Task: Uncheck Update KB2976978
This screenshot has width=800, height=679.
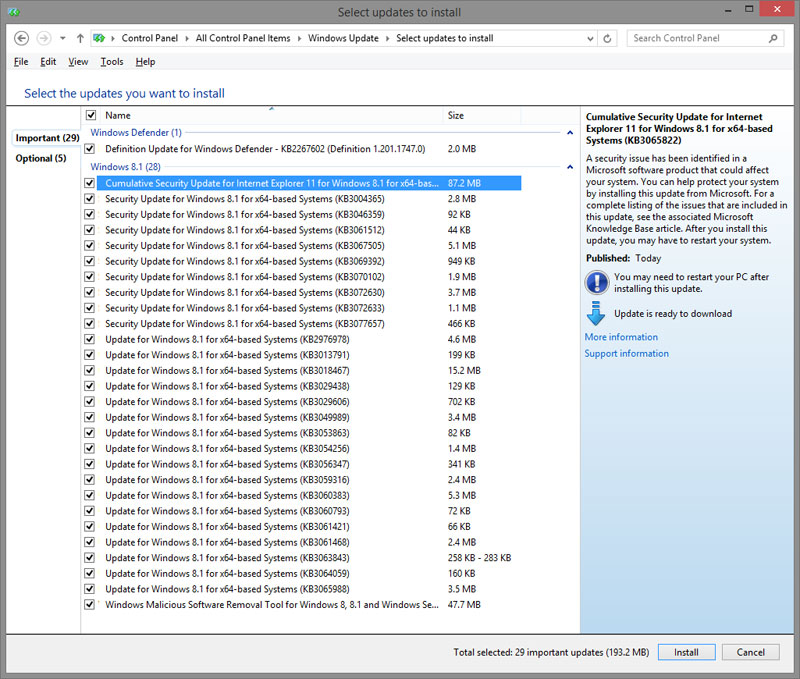Action: click(90, 339)
